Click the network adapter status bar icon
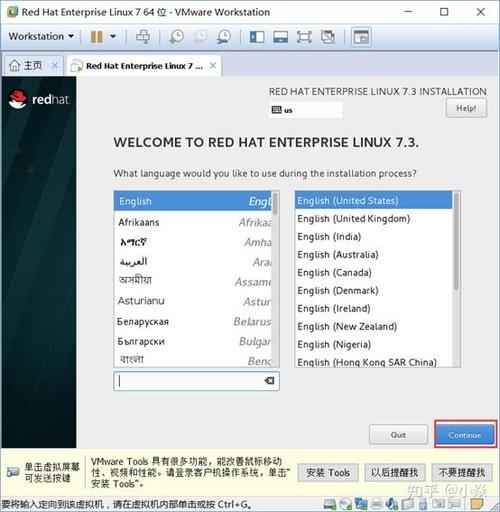The width and height of the screenshot is (500, 512). (361, 504)
